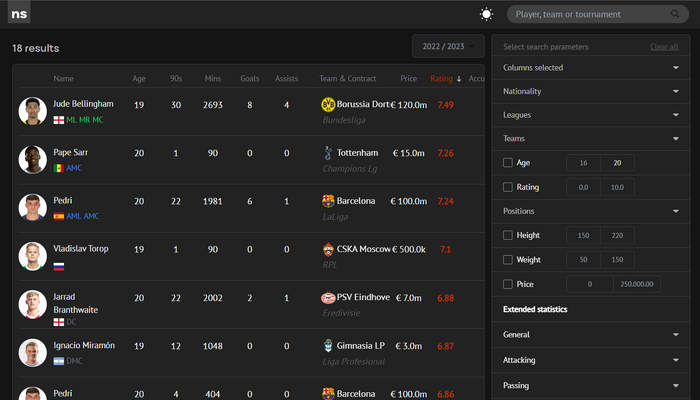Click the ns logo icon
This screenshot has height=400, width=700.
[x=17, y=13]
